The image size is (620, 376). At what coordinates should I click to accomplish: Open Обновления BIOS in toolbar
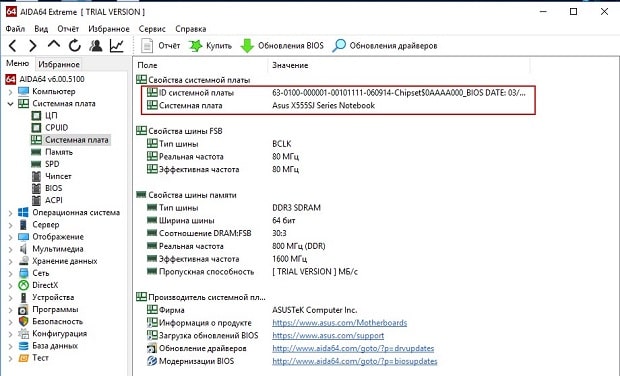282,46
